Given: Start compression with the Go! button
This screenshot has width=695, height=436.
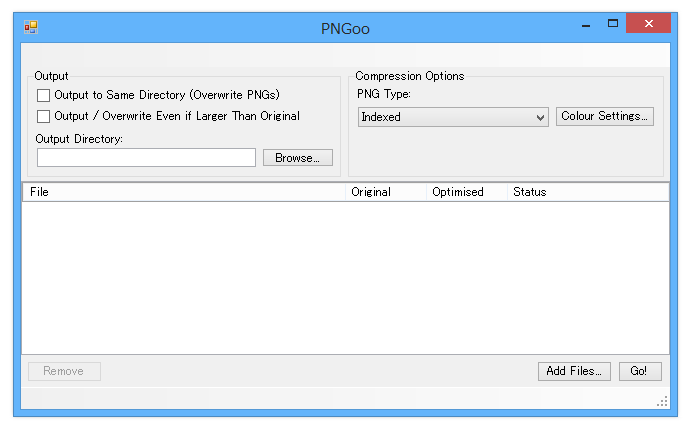Looking at the screenshot, I should tap(640, 371).
